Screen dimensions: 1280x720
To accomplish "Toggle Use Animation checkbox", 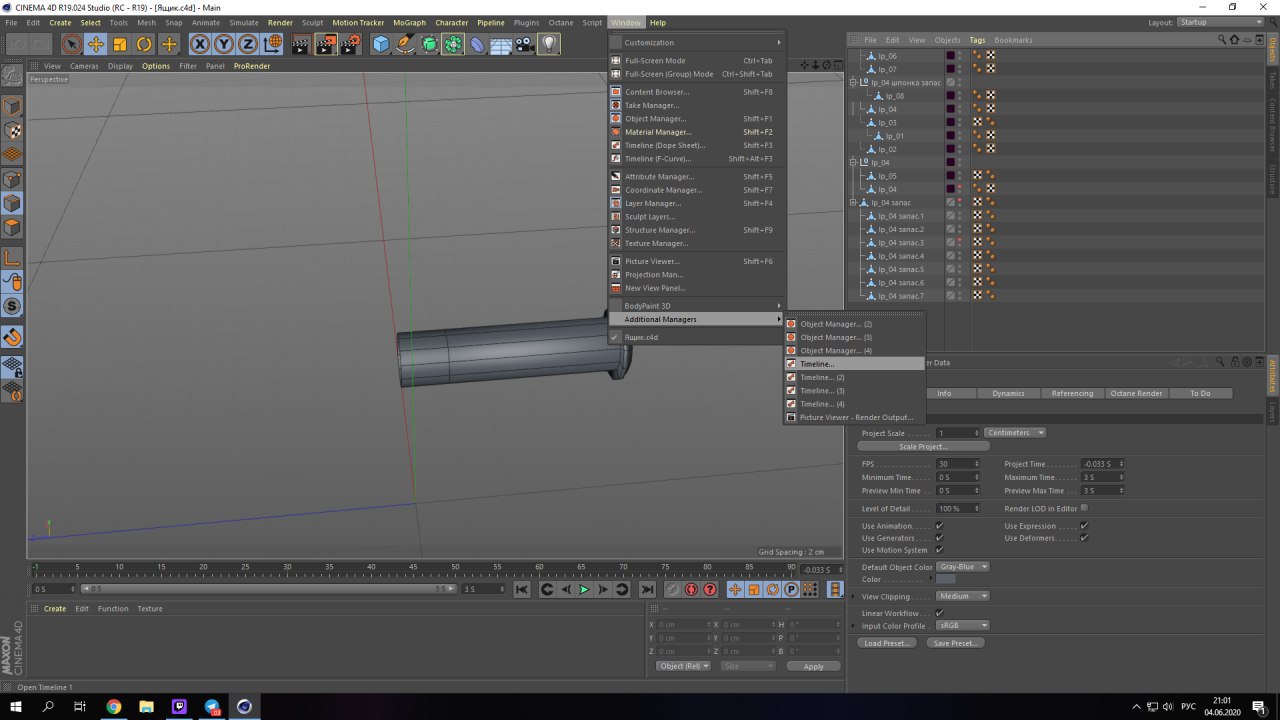I will [939, 526].
